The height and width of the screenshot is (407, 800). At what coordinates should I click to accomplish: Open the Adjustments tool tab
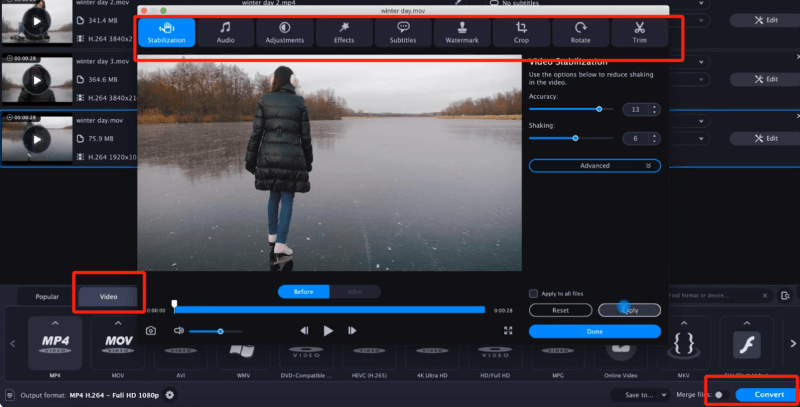click(x=285, y=33)
